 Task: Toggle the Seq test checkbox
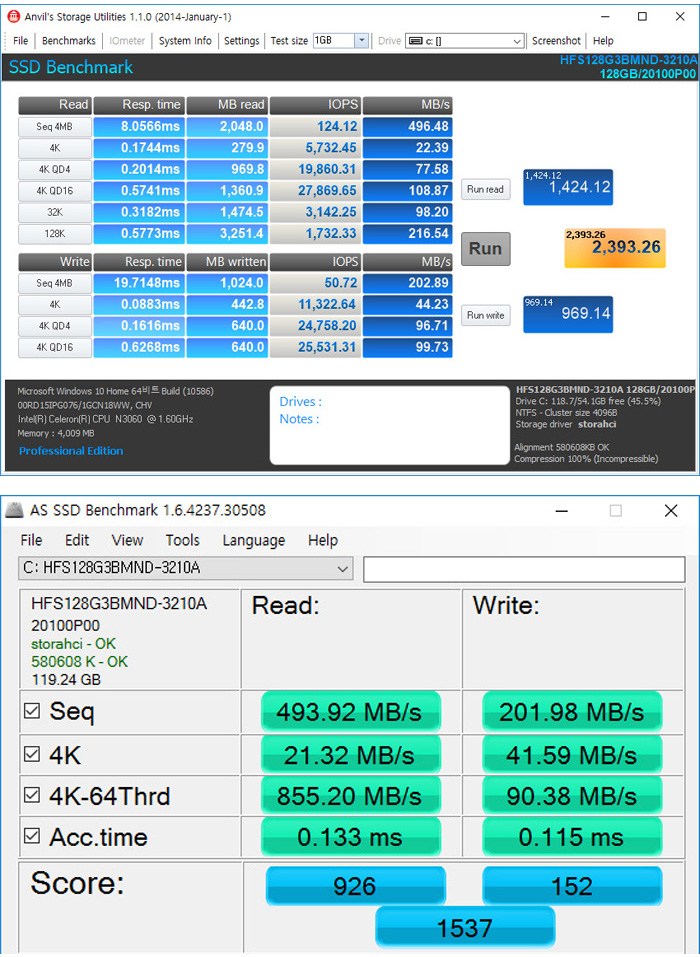[32, 712]
